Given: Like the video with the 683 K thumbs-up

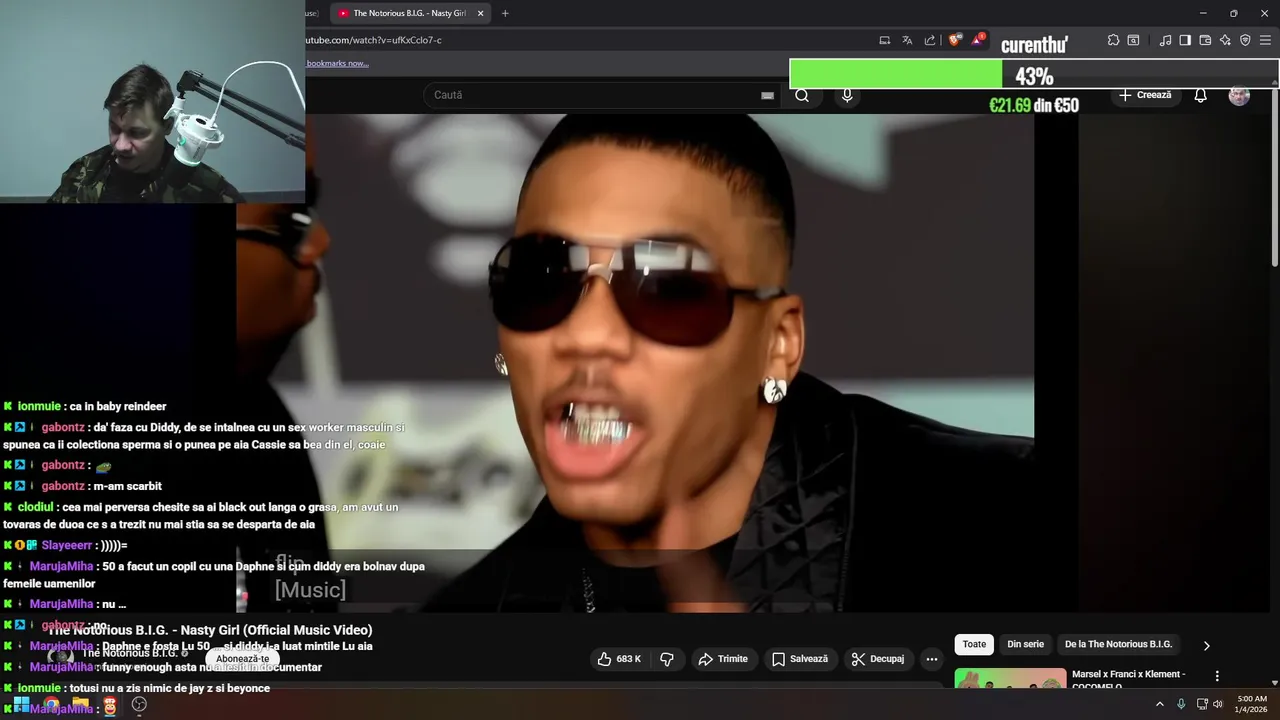Looking at the screenshot, I should 619,659.
